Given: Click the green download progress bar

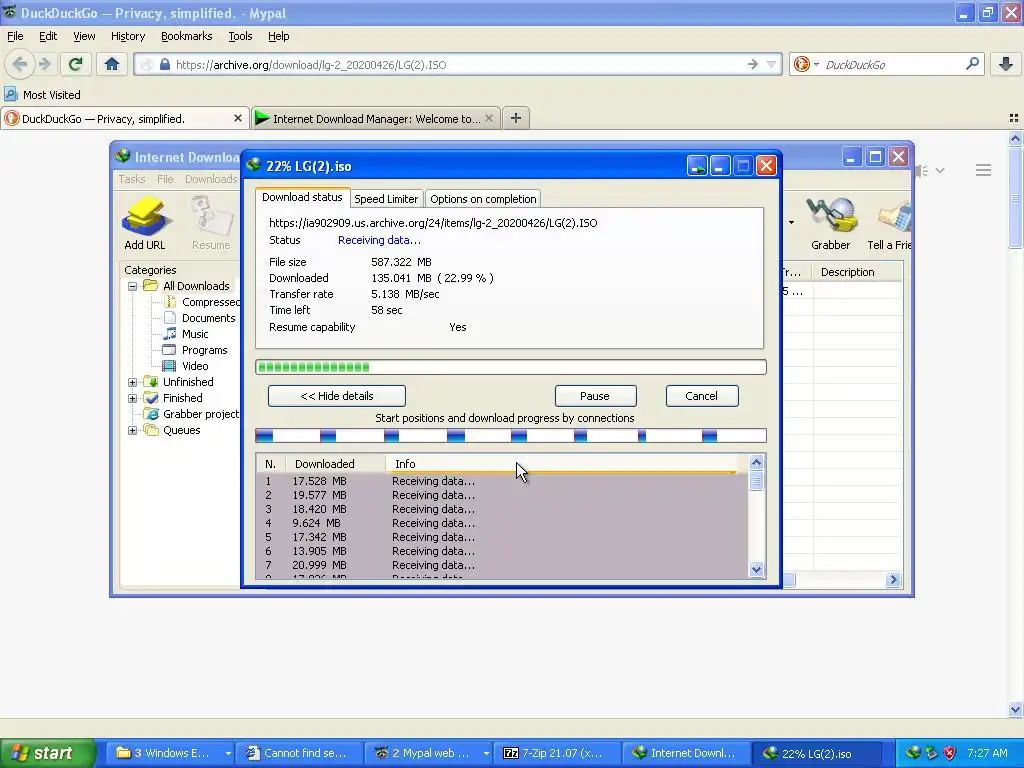Looking at the screenshot, I should 511,367.
